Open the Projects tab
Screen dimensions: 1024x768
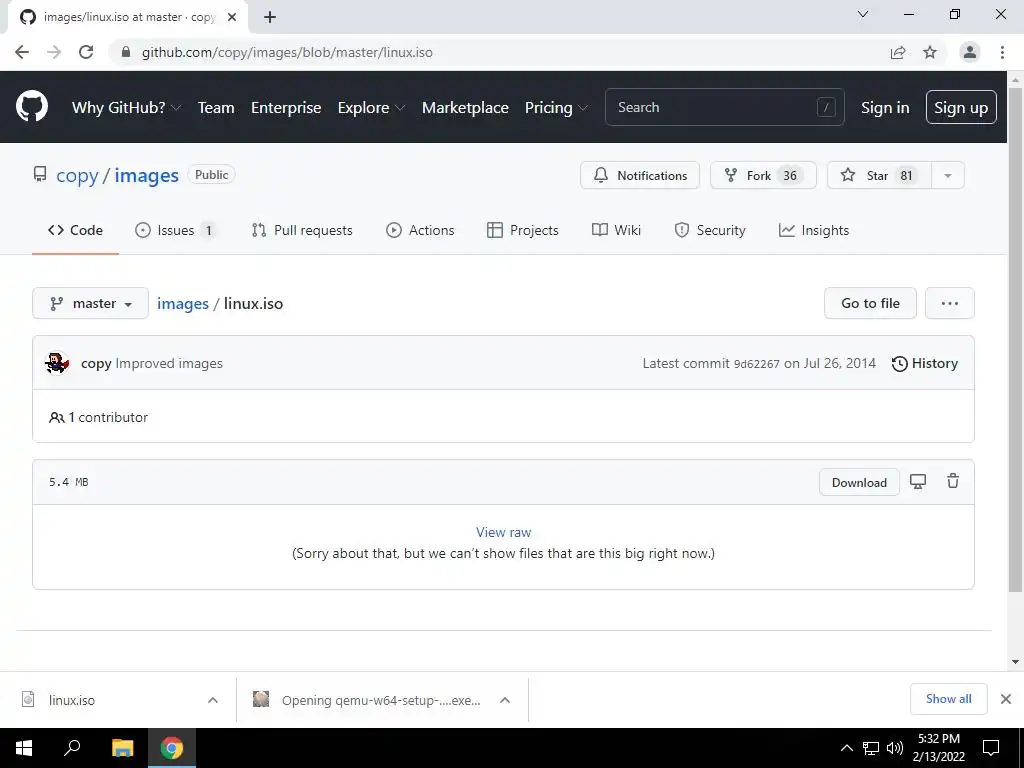tap(522, 230)
